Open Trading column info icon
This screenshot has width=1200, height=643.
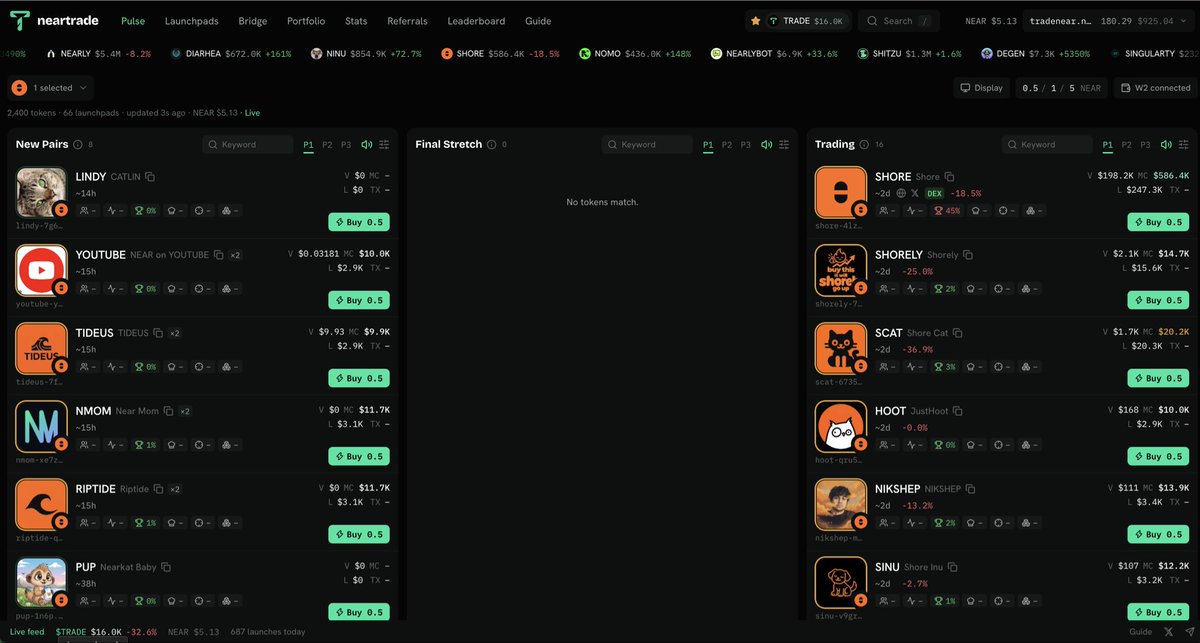click(x=865, y=145)
